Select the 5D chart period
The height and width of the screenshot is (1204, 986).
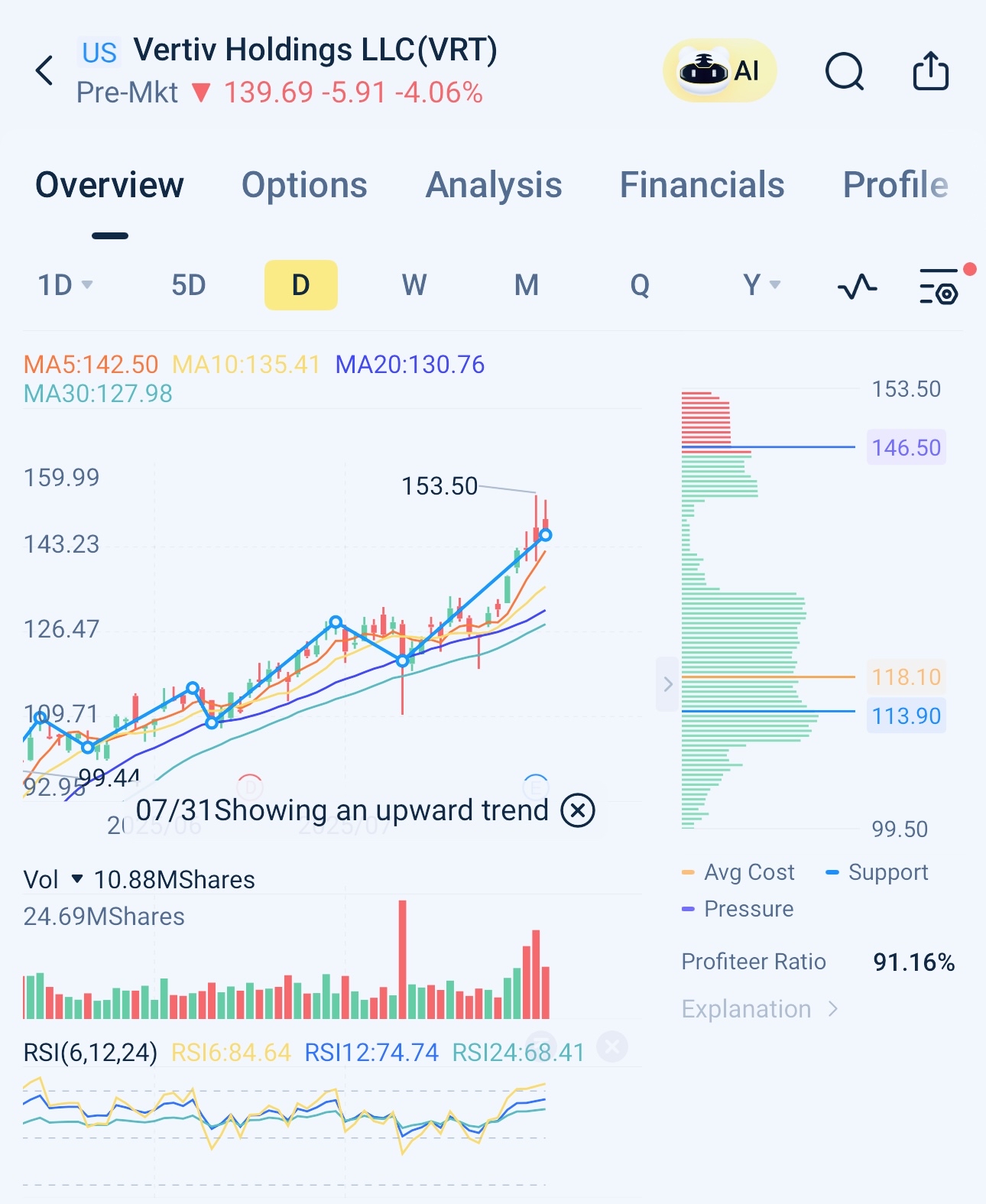click(x=188, y=285)
